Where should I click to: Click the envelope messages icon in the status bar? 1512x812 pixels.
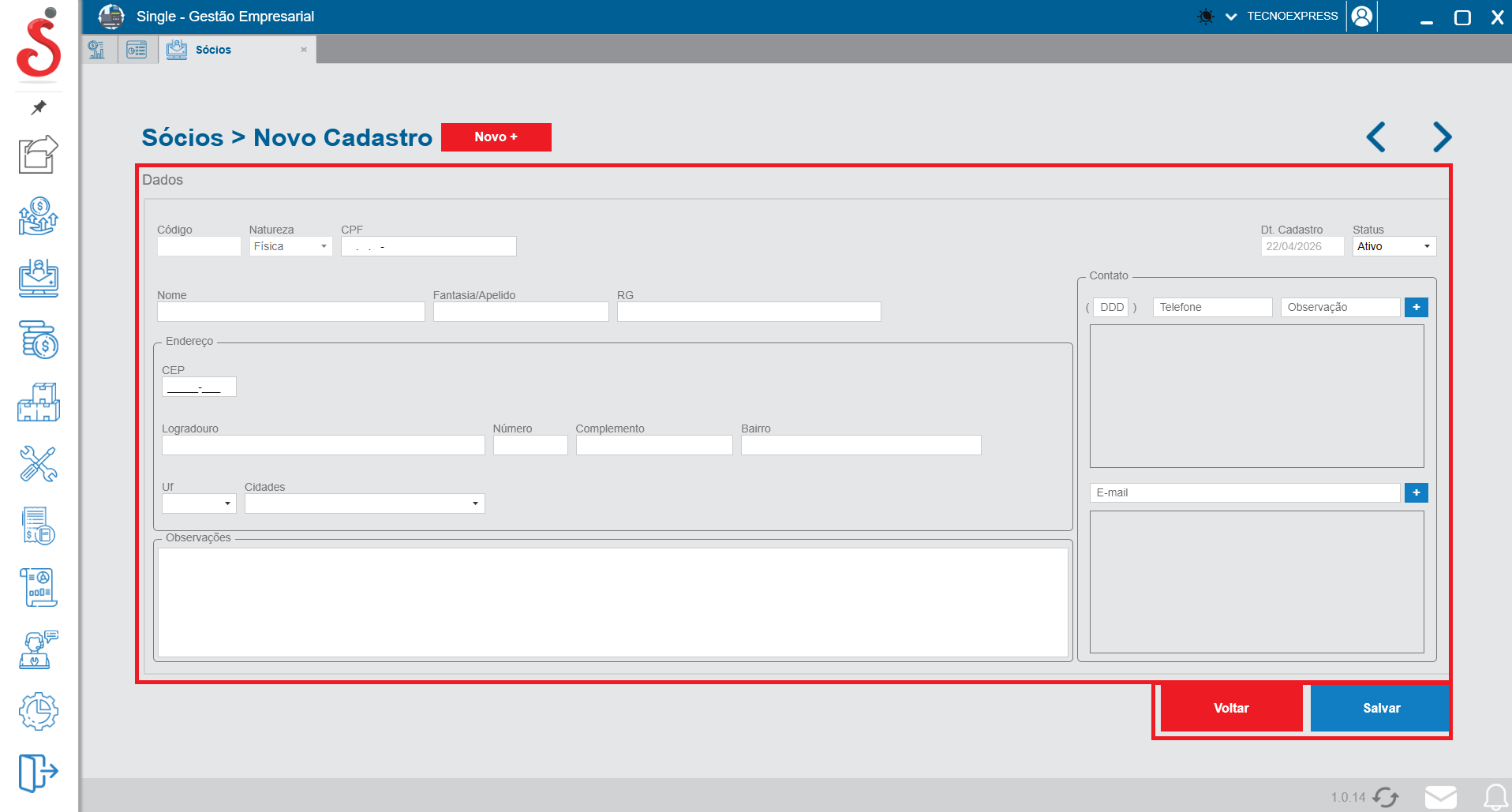[1440, 797]
